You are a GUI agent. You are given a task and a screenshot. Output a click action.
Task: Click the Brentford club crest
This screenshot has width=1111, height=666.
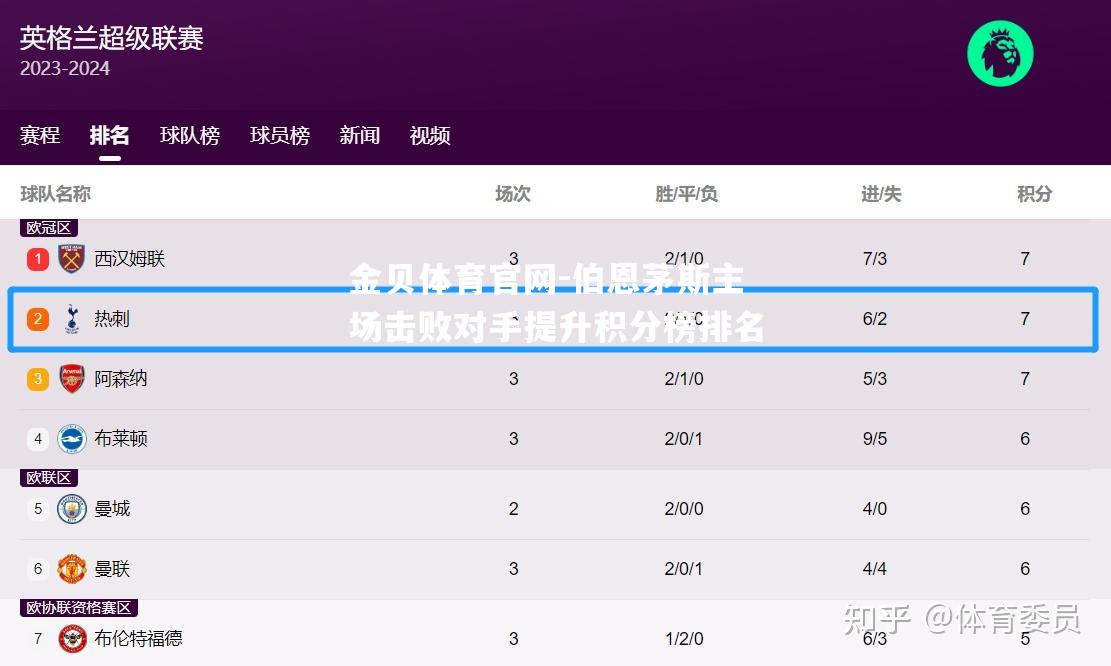click(x=72, y=638)
